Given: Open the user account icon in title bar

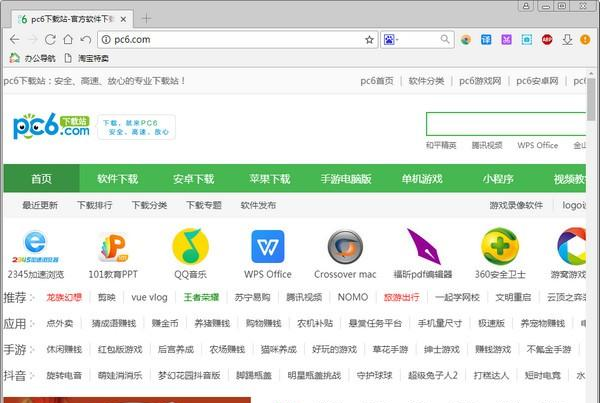Looking at the screenshot, I should [x=526, y=5].
